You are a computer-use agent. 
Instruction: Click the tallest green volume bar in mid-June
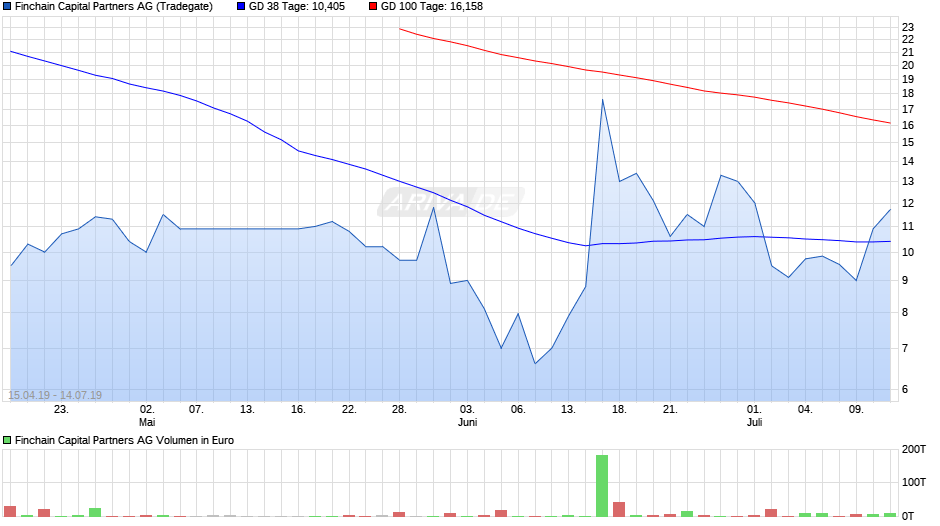pyautogui.click(x=602, y=486)
